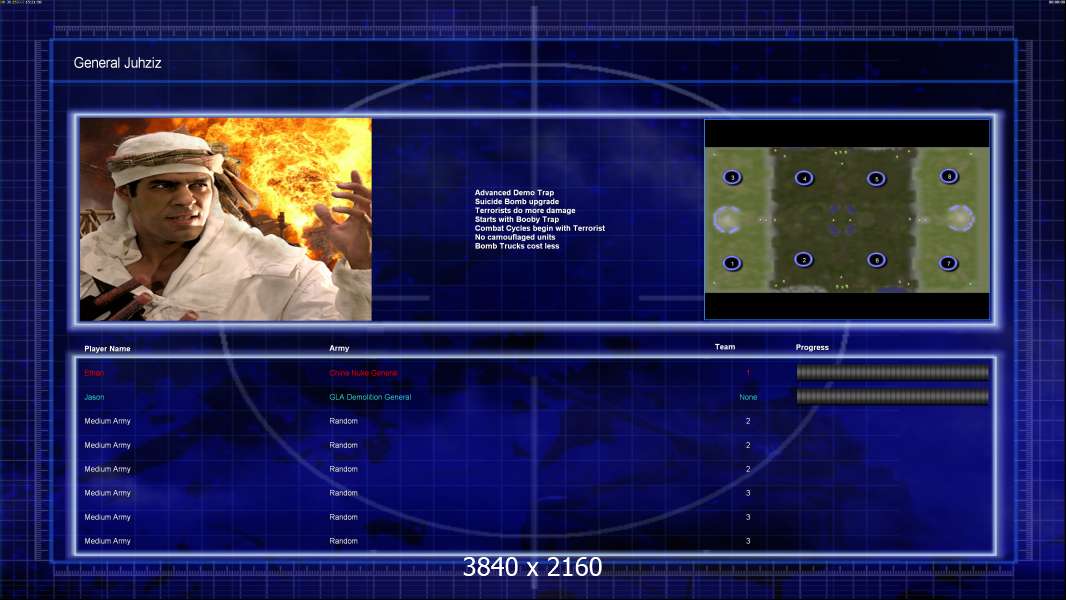Screen dimensions: 1066x600
Task: Choose map start position 3
Action: 732,177
